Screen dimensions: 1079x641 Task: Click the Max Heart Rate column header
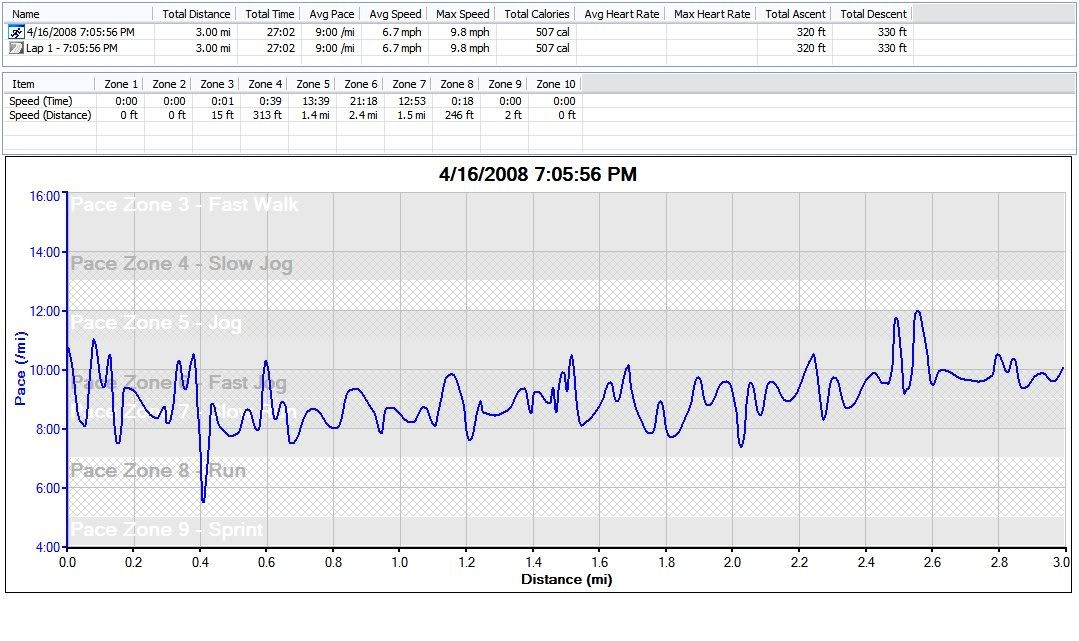[x=712, y=14]
